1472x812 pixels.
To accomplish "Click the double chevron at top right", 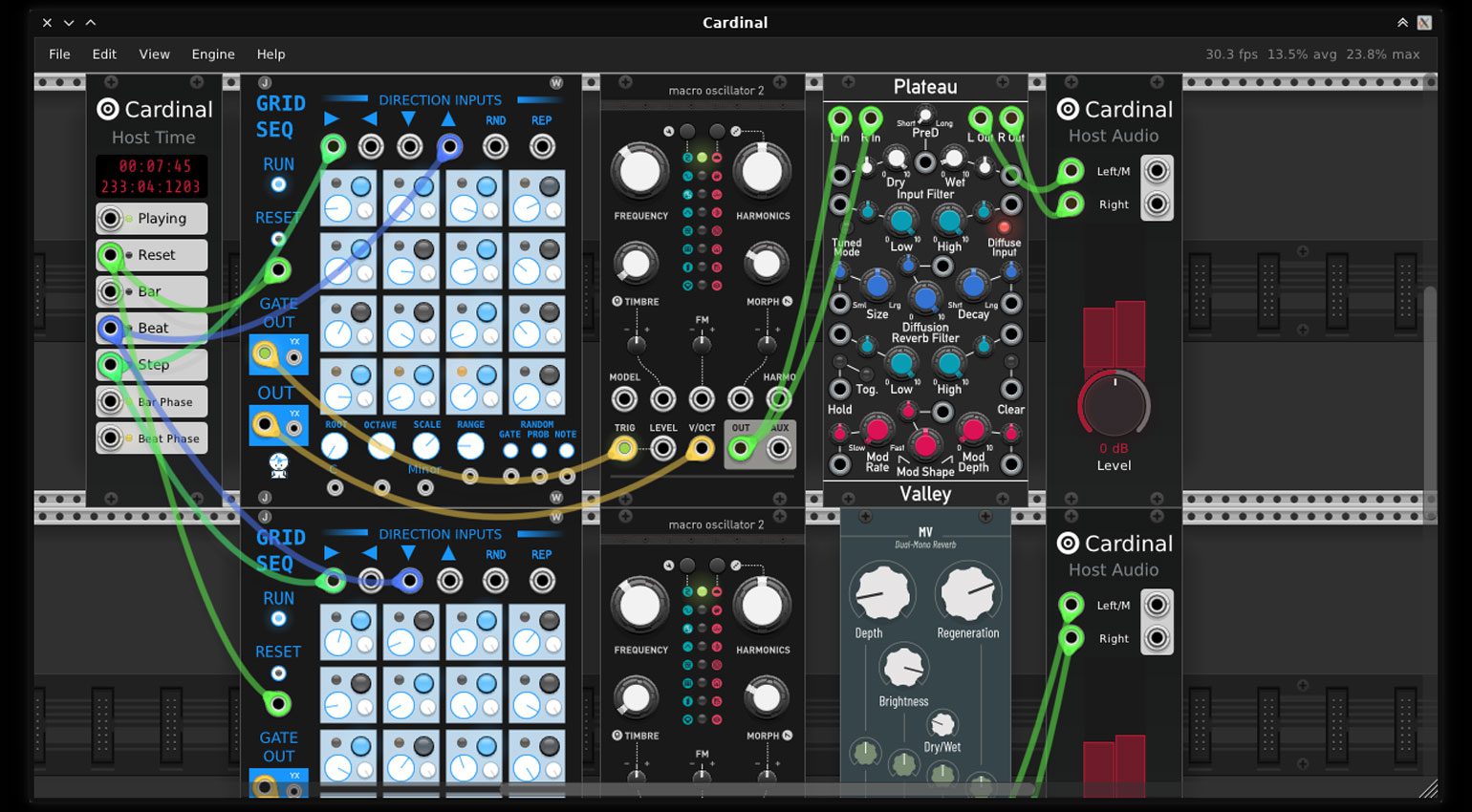I will [x=1402, y=22].
